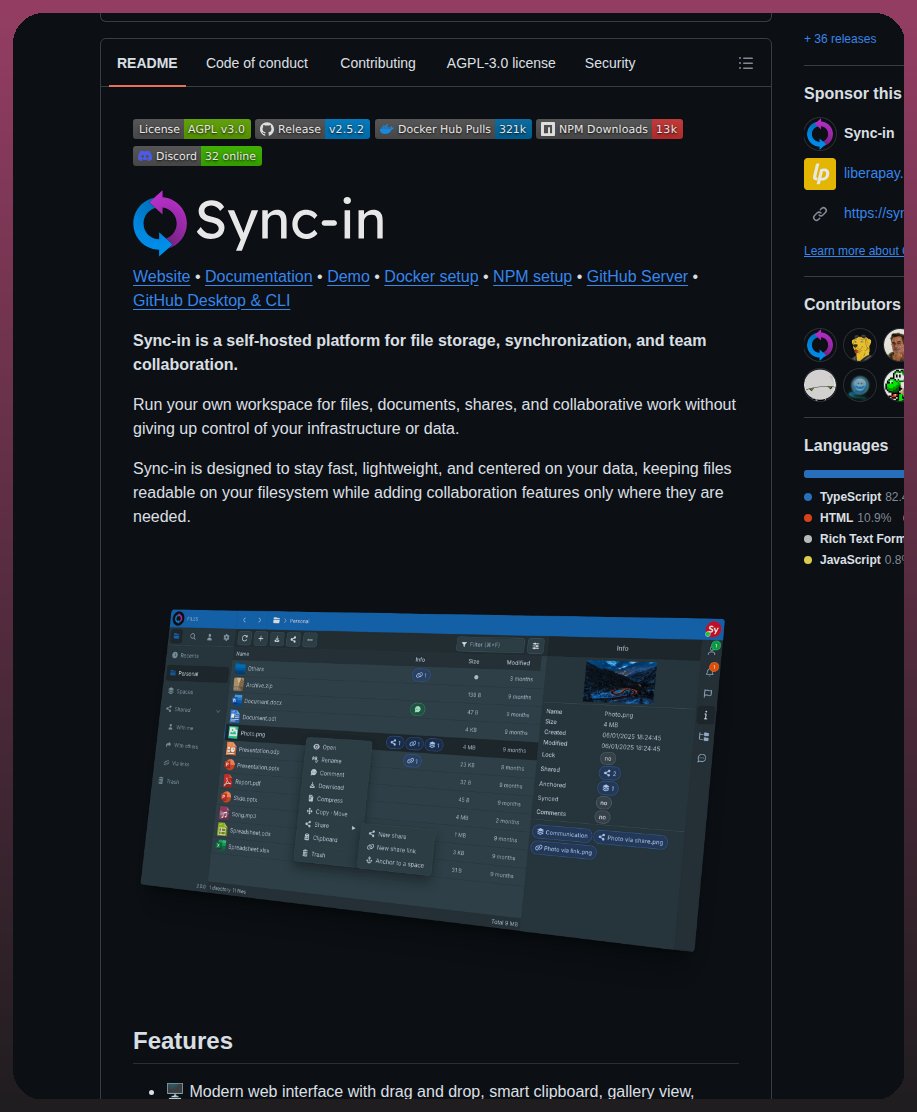Click the Docker Hub Pulls 321k badge
Viewport: 917px width, 1112px height.
pyautogui.click(x=453, y=129)
